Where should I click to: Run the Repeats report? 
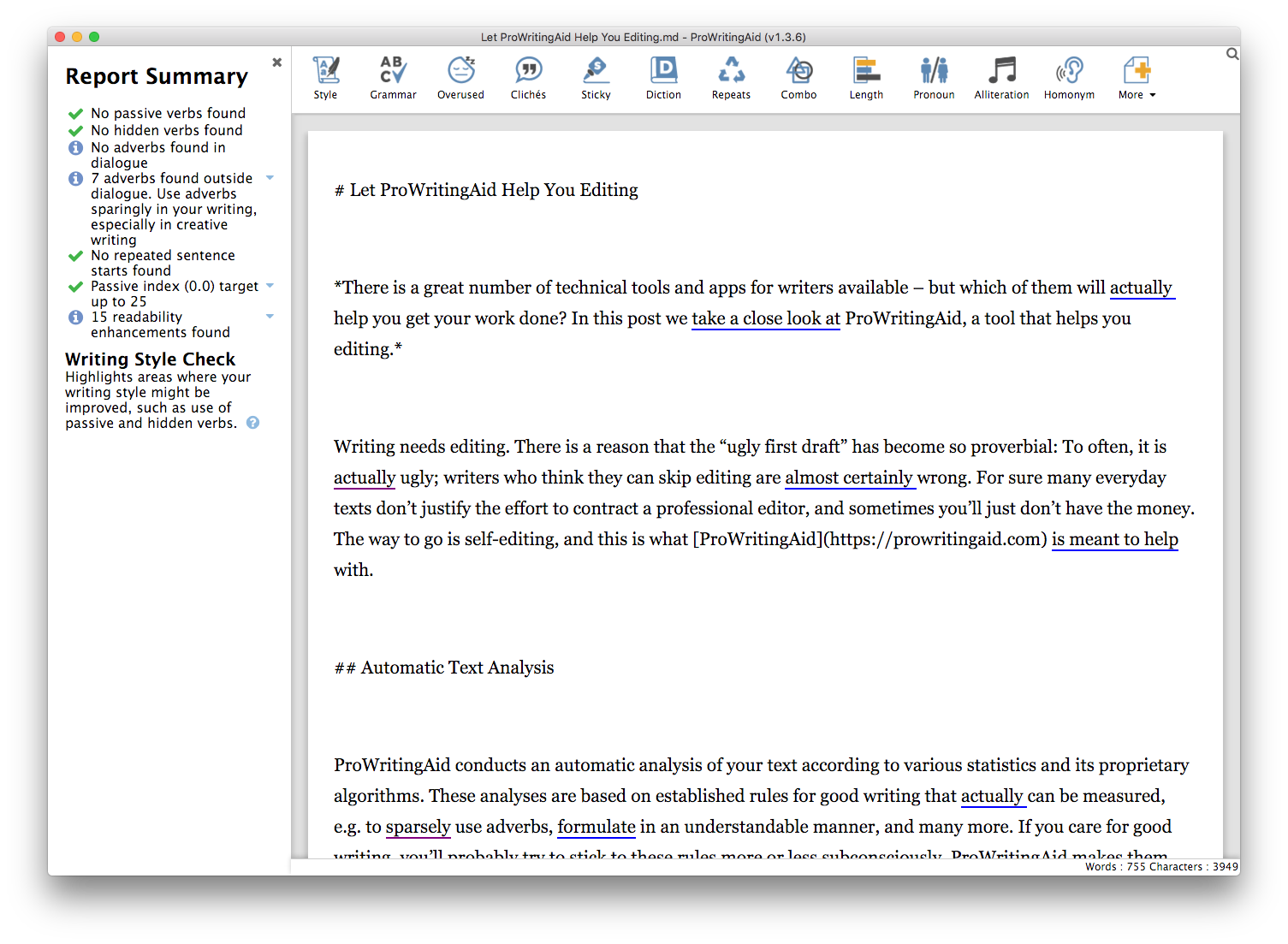(731, 78)
